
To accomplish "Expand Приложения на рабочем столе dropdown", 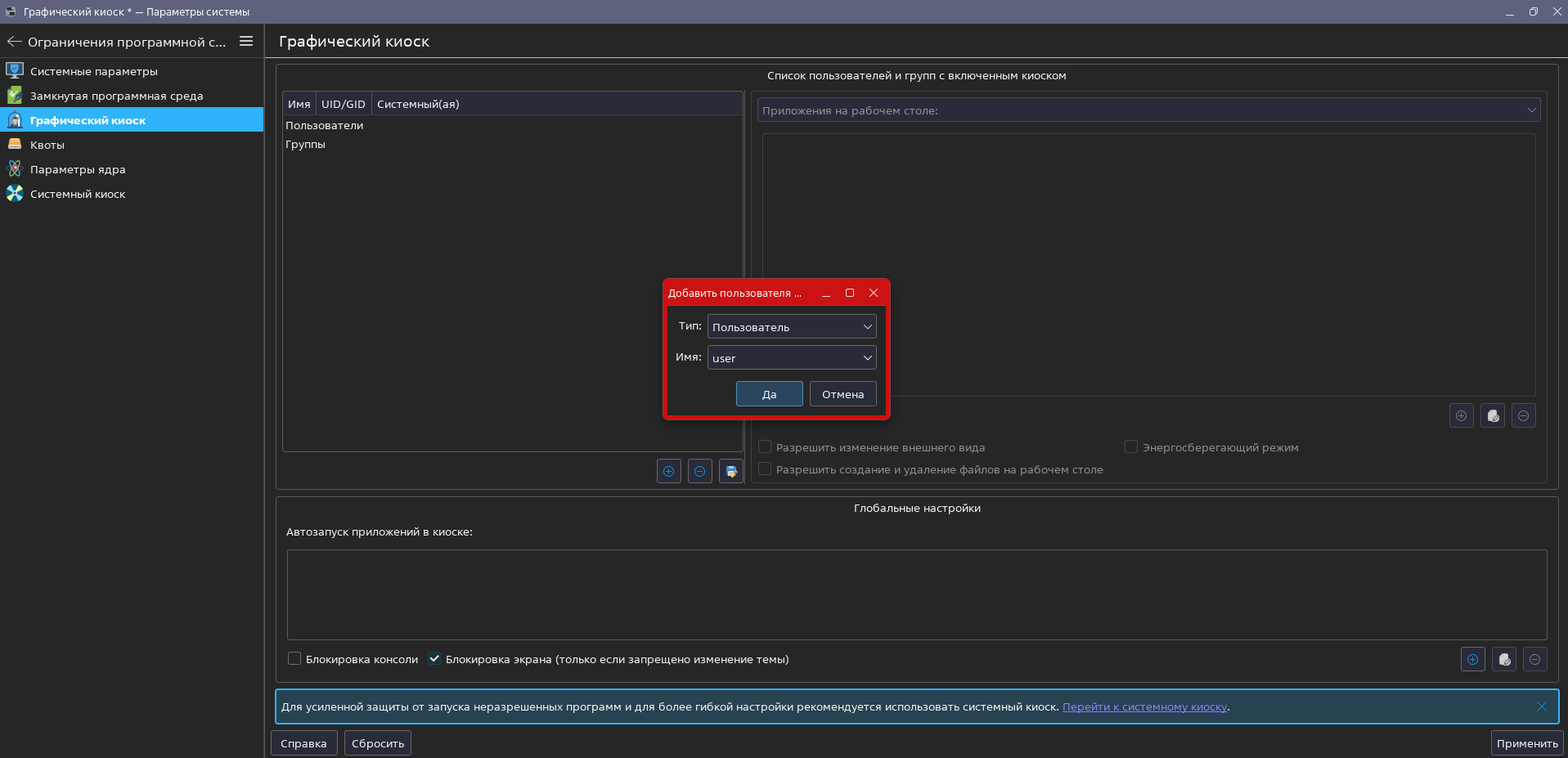I will tap(1148, 110).
